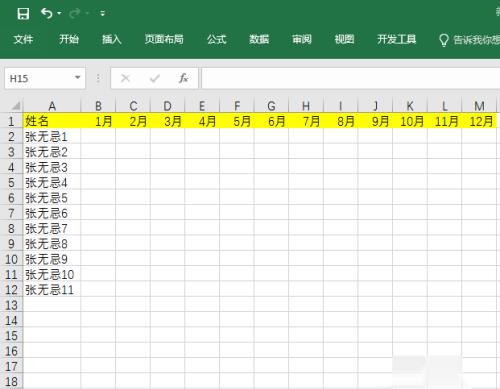The width and height of the screenshot is (500, 389).
Task: Select the cell containing 张无忌8
Action: click(52, 244)
